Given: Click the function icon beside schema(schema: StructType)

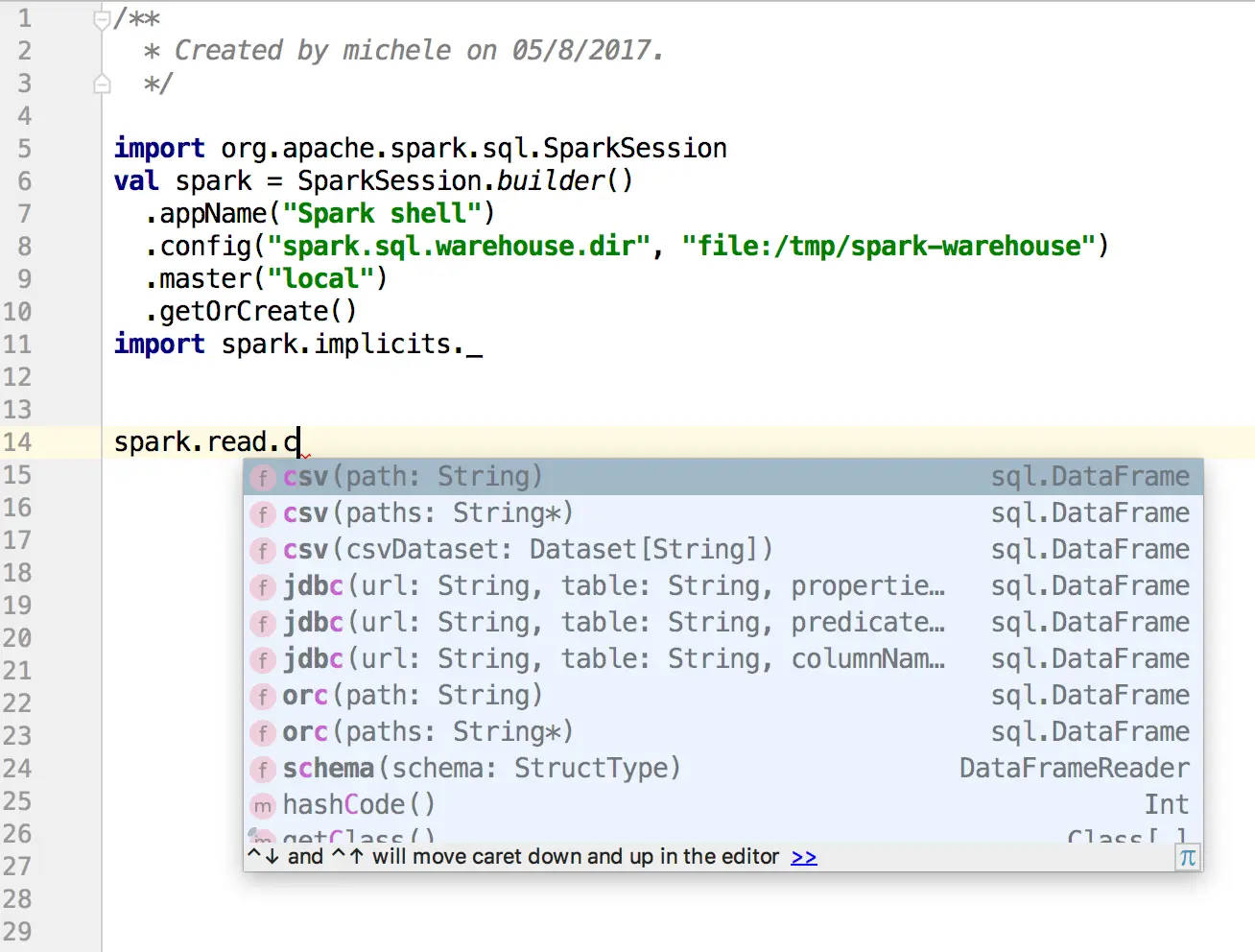Looking at the screenshot, I should (262, 769).
